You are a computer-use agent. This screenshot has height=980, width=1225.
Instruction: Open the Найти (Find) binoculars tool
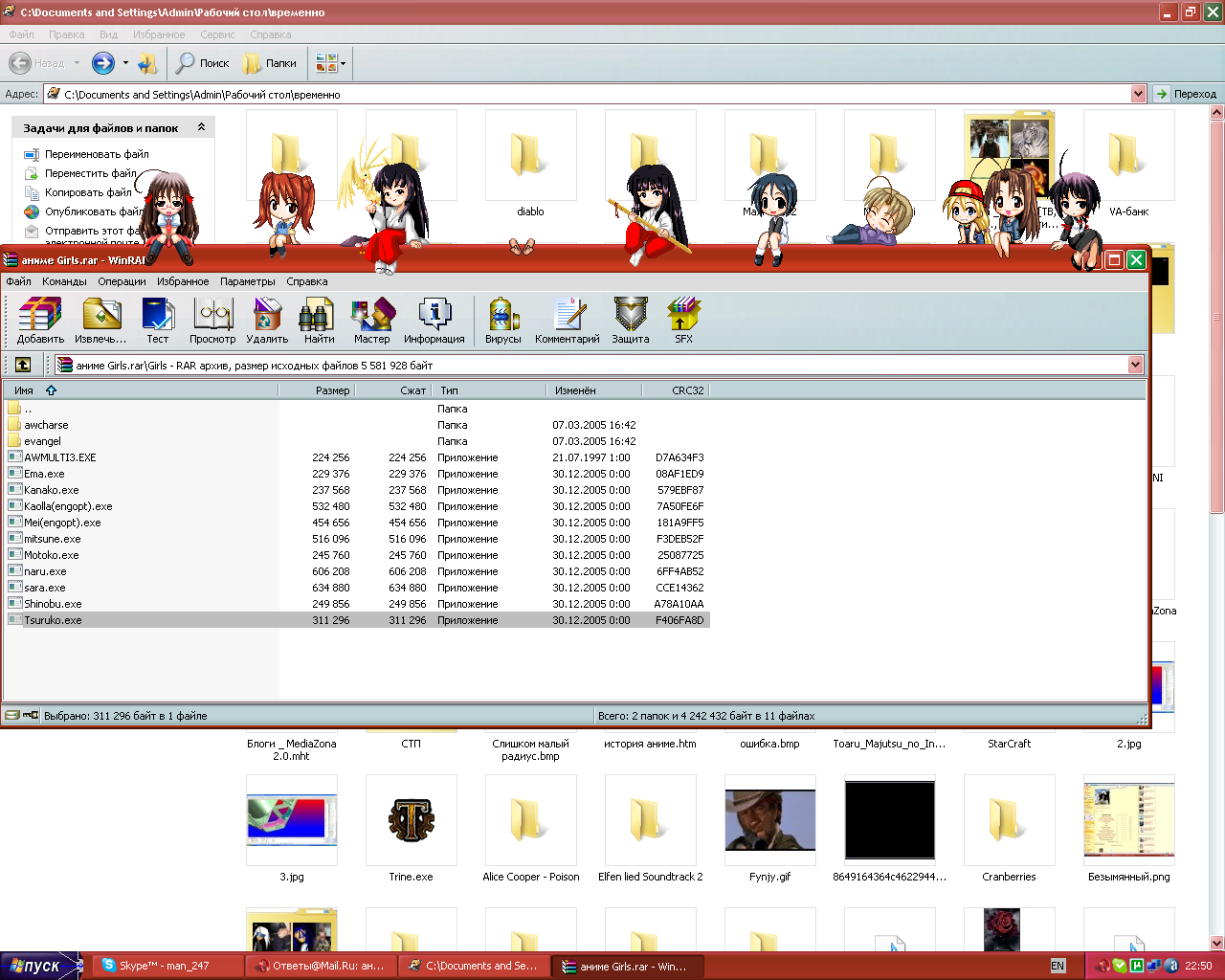(x=319, y=320)
